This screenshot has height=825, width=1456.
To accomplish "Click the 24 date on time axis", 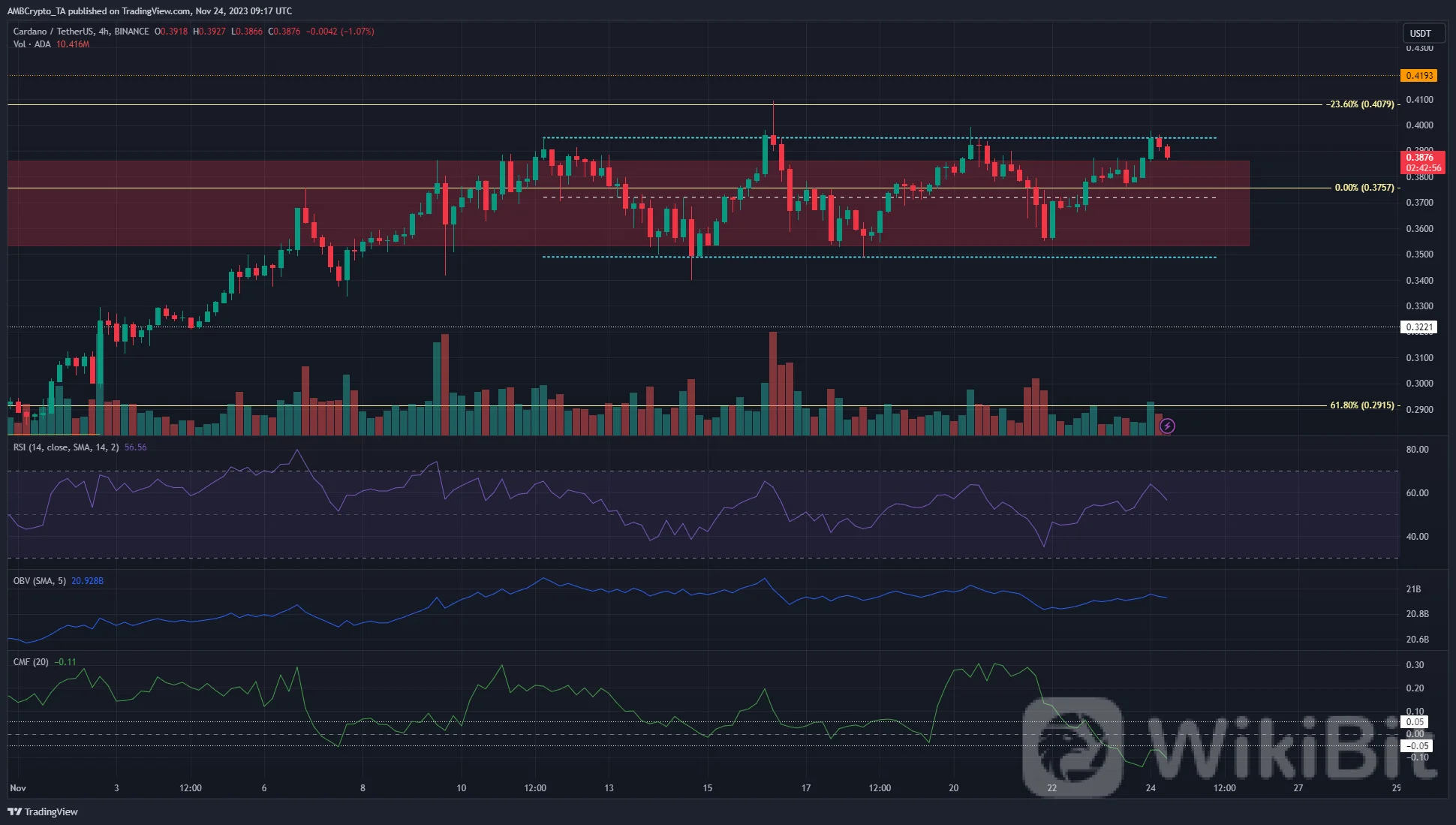I will pyautogui.click(x=1151, y=788).
